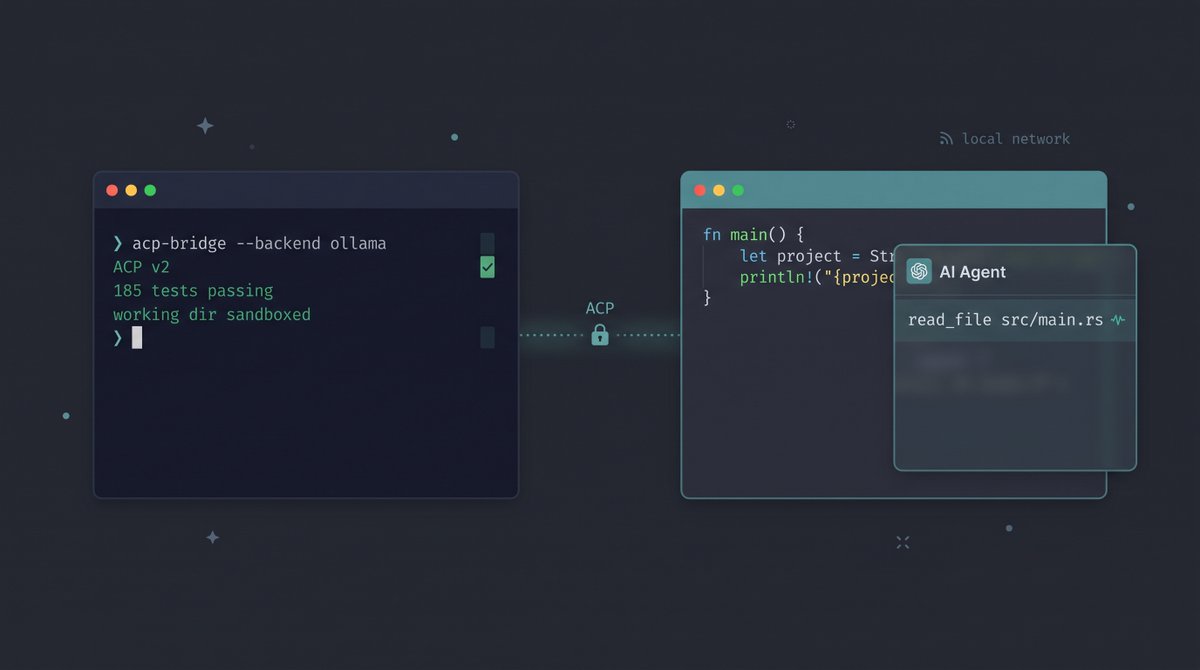This screenshot has width=1200, height=670.
Task: Click the ACP label above the lock
Action: point(600,308)
